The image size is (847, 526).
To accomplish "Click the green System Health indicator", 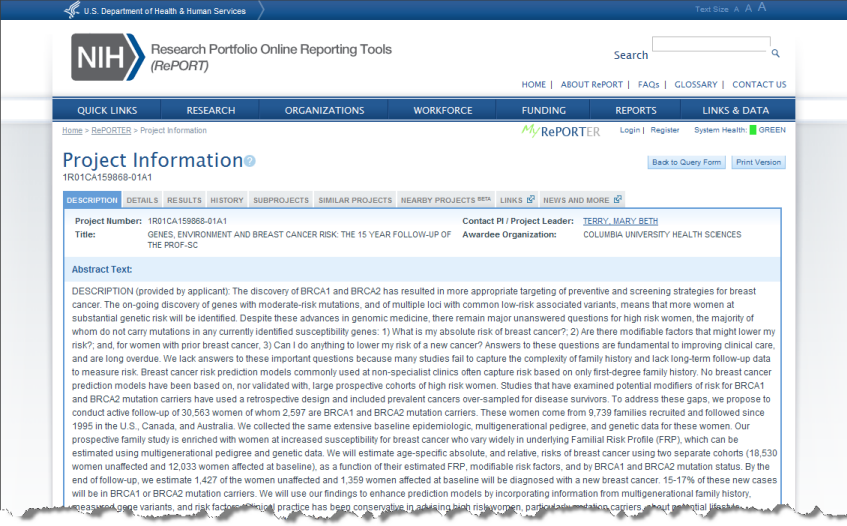I will pyautogui.click(x=752, y=130).
